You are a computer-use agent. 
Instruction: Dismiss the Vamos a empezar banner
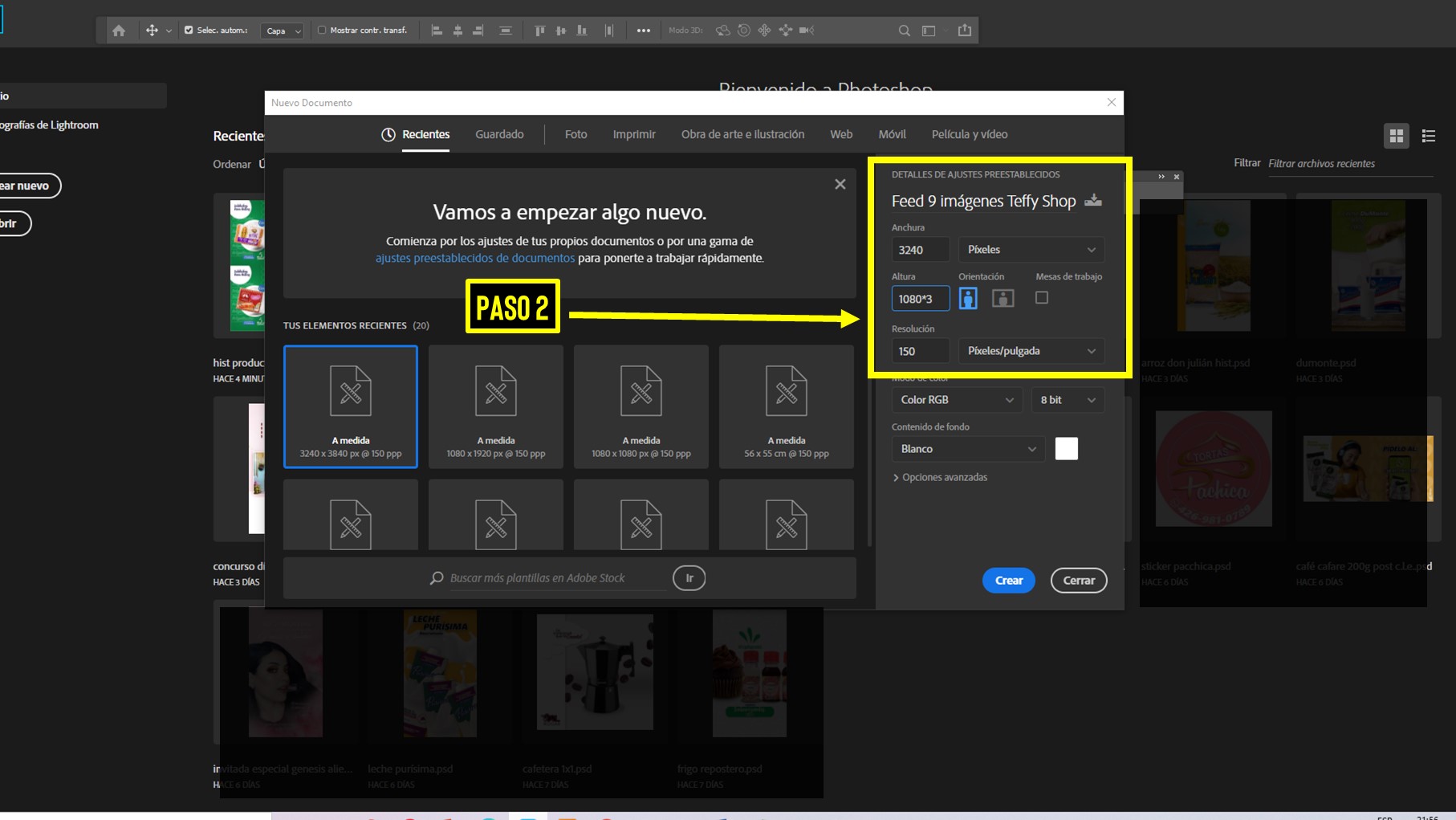(840, 184)
